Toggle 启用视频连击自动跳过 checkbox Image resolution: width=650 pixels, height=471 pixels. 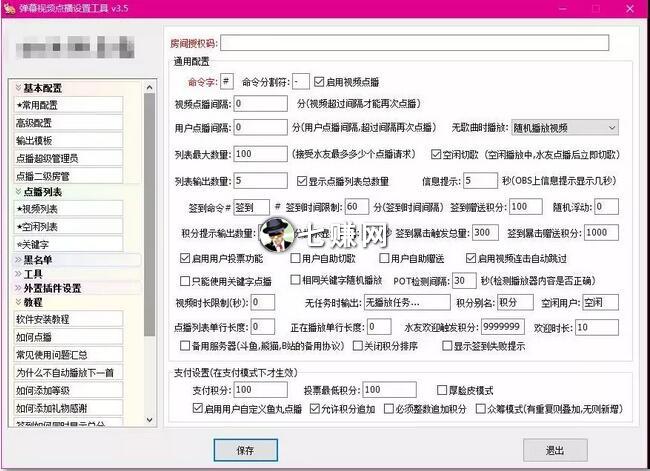coord(471,258)
